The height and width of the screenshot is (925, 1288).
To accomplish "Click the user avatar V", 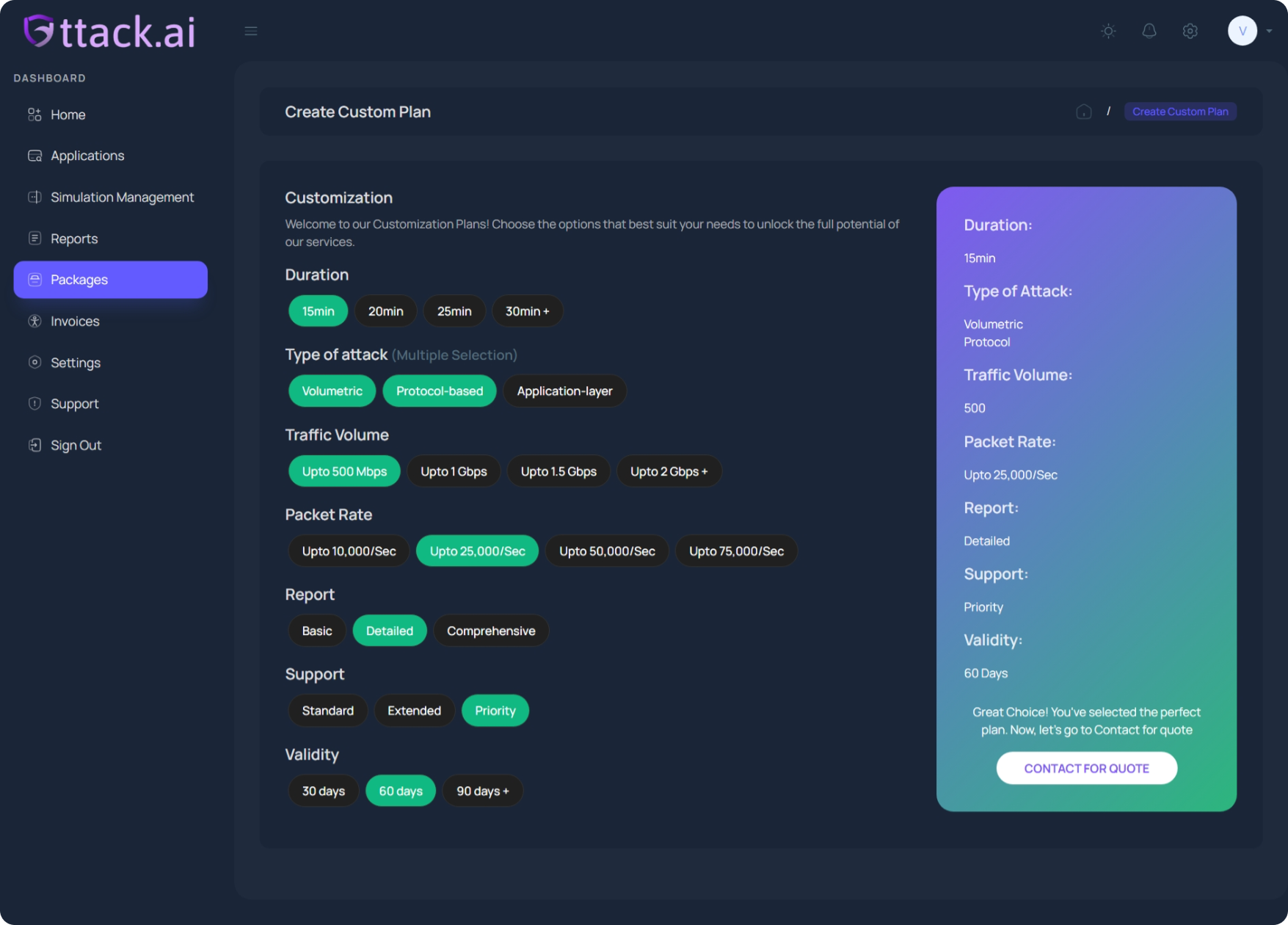I will coord(1242,31).
